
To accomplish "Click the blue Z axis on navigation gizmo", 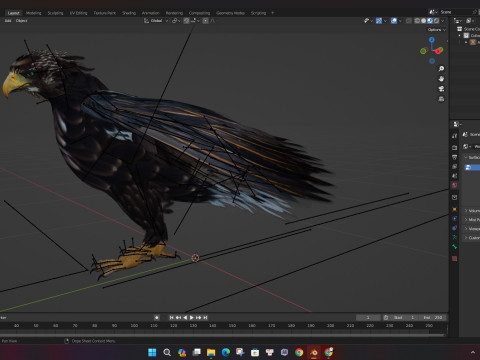I will tap(432, 40).
